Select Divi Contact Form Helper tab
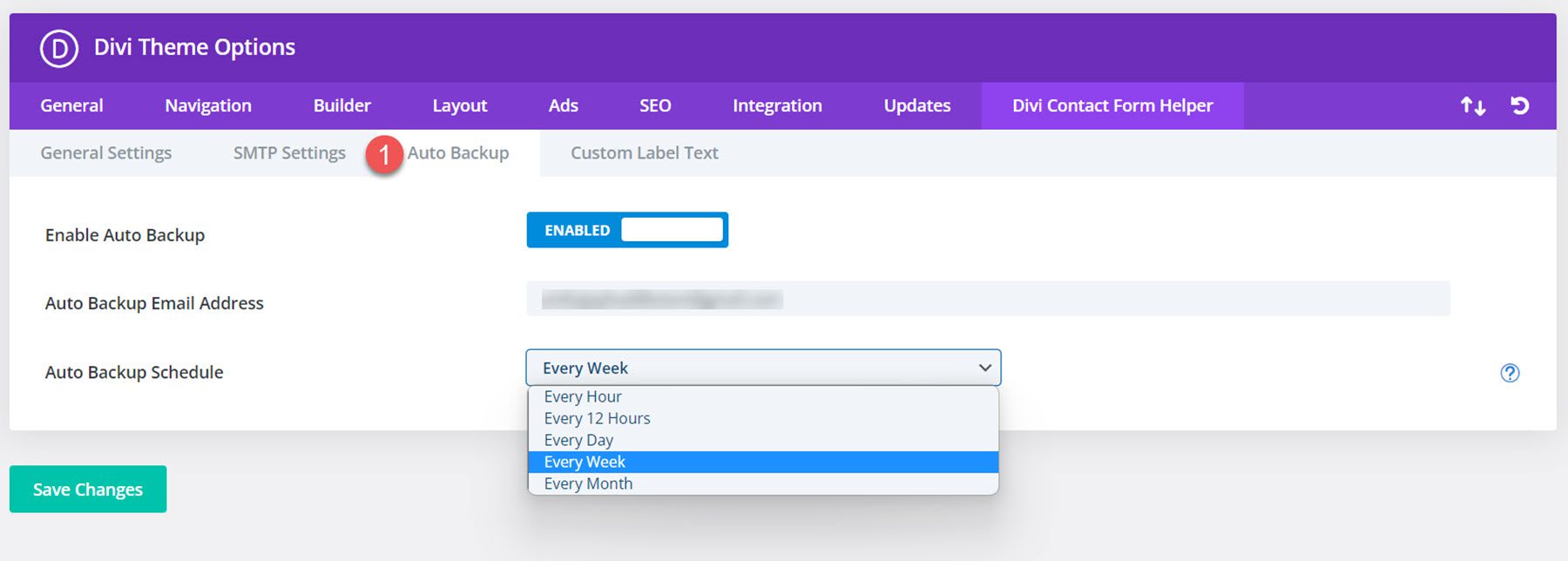 click(x=1112, y=105)
